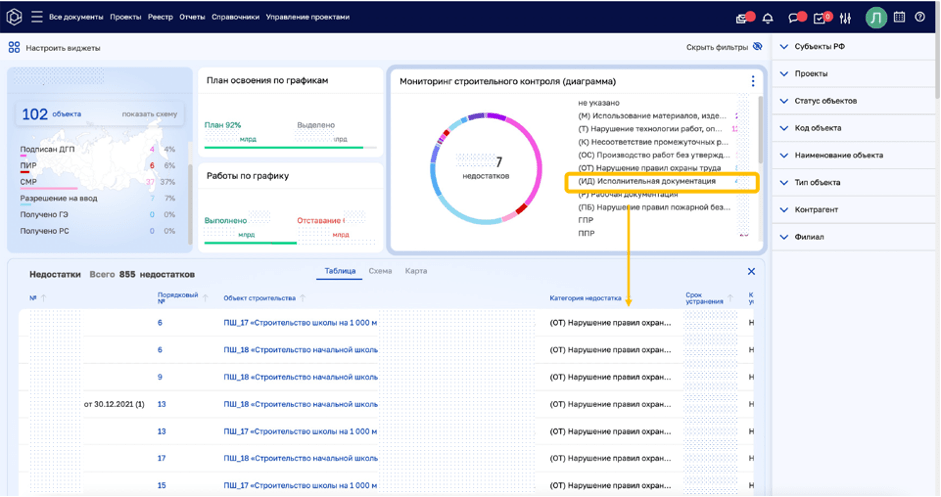Switch to the Схема tab
This screenshot has height=497, width=941.
(380, 271)
